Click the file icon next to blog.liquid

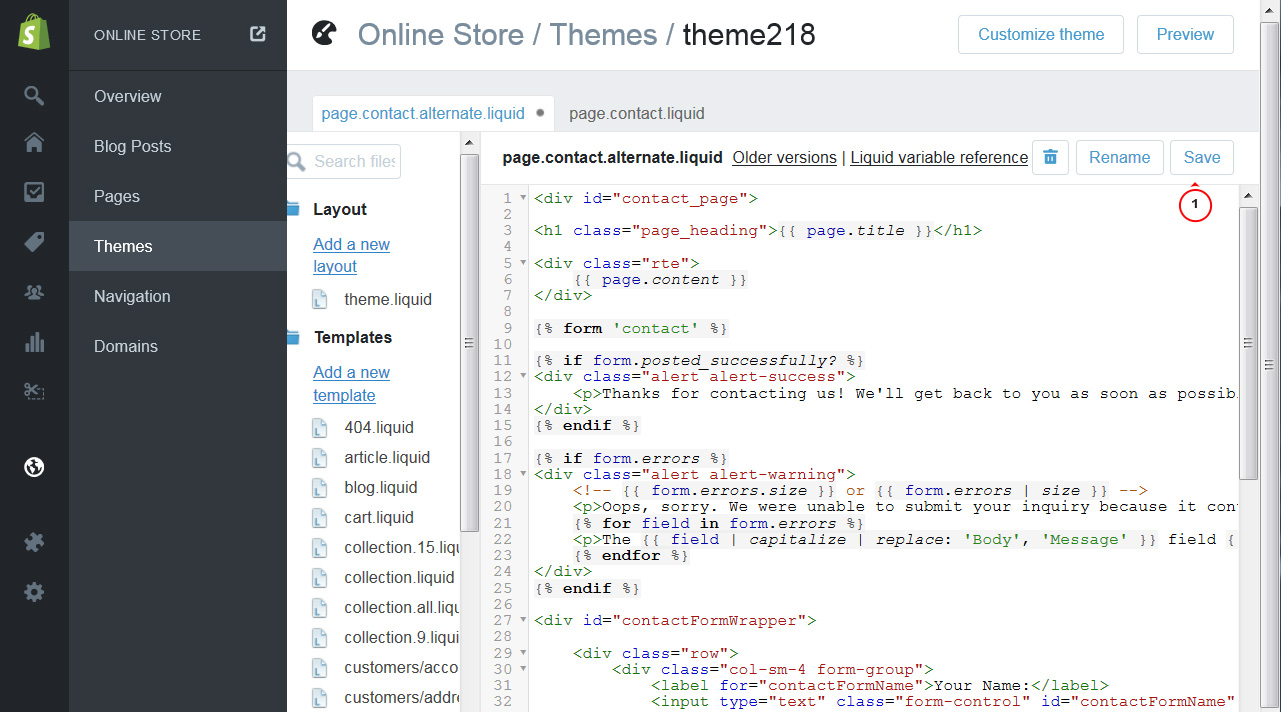320,487
